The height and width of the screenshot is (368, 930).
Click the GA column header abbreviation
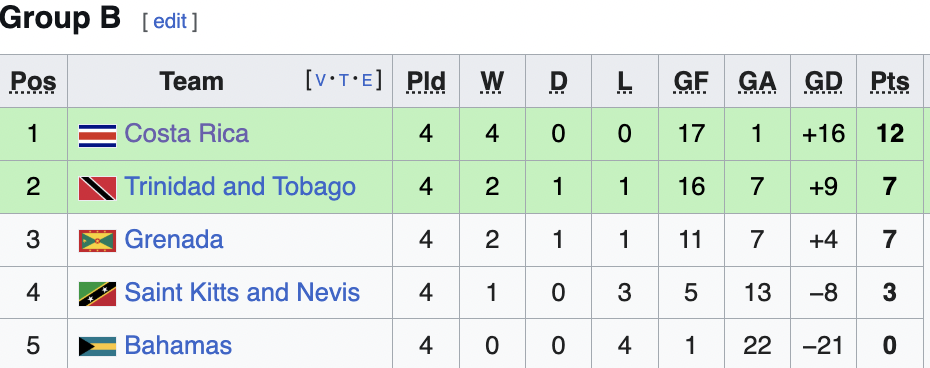tap(757, 82)
